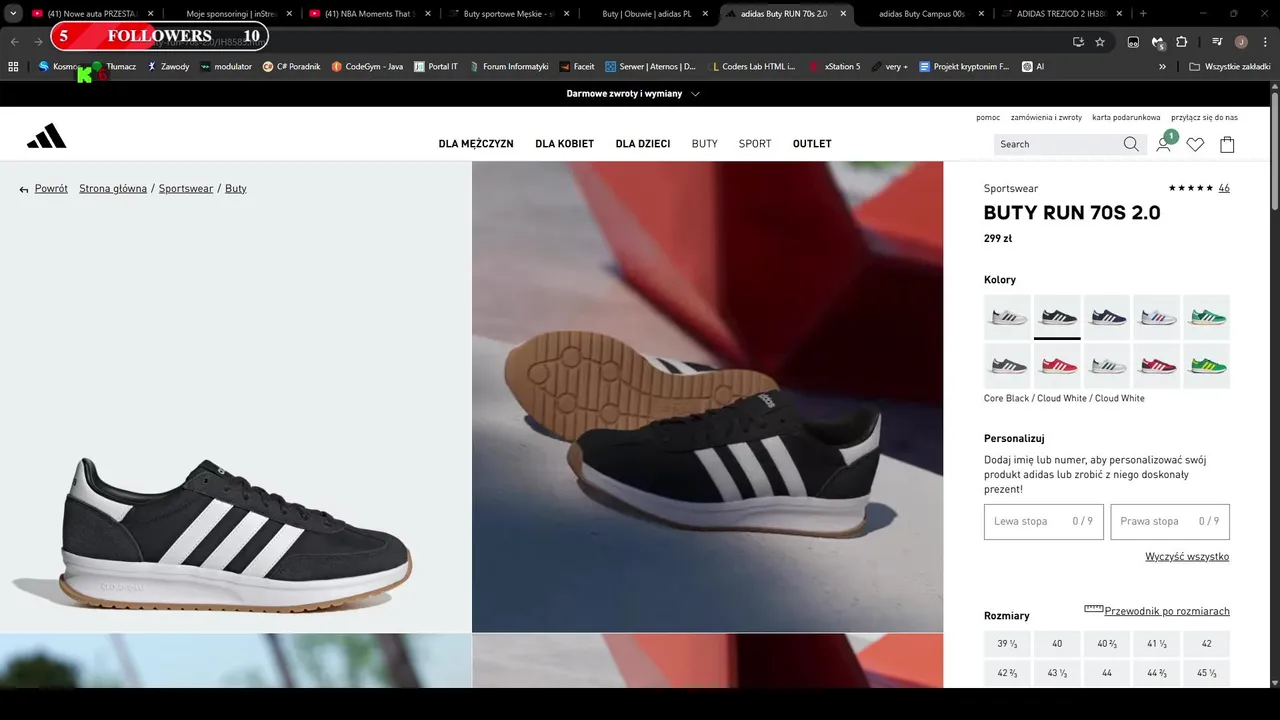The image size is (1280, 720).
Task: Open the OUTLET menu
Action: click(x=812, y=144)
